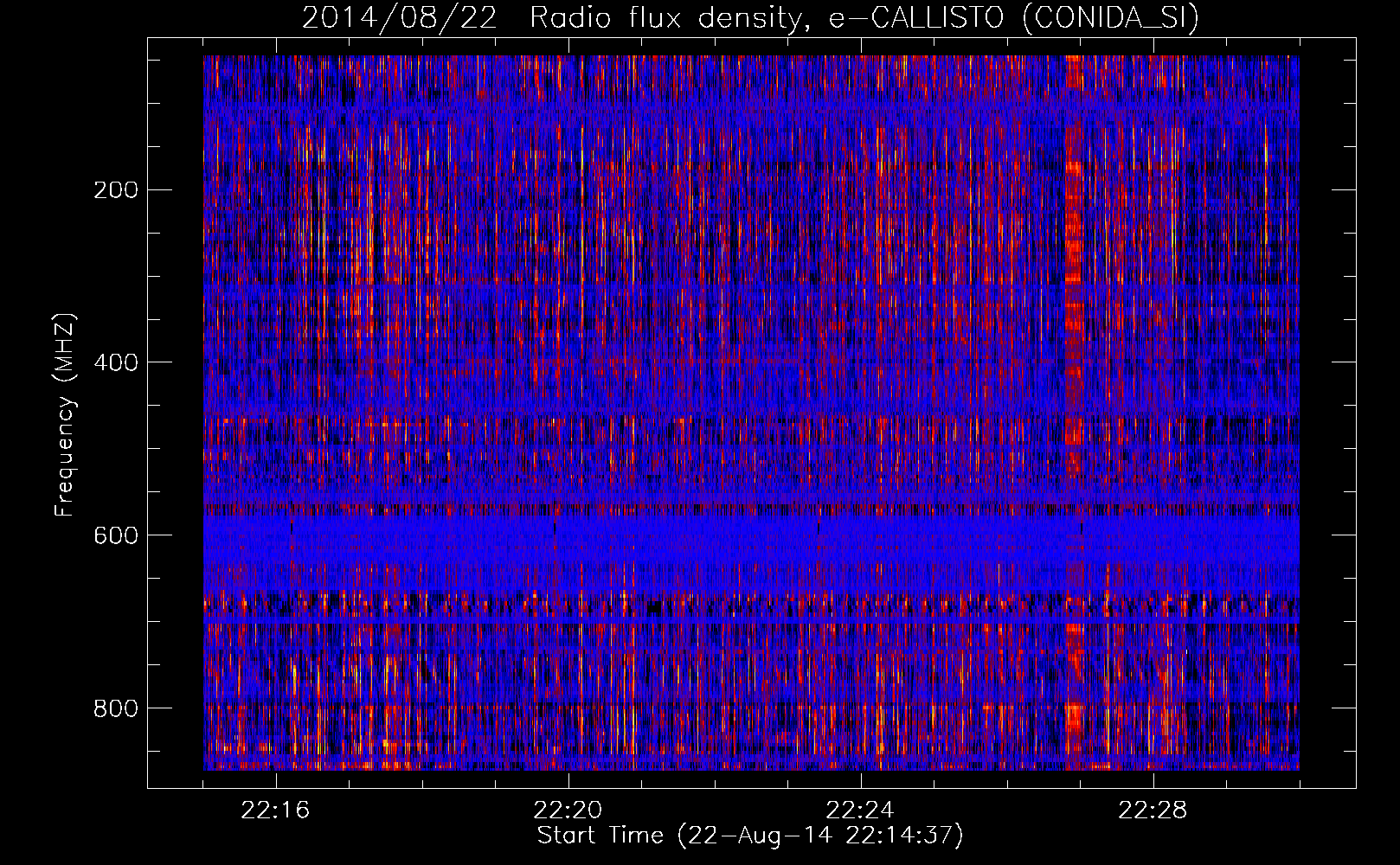Click the 22:20 time tick label
Viewport: 1400px width, 865px height.
click(x=568, y=811)
